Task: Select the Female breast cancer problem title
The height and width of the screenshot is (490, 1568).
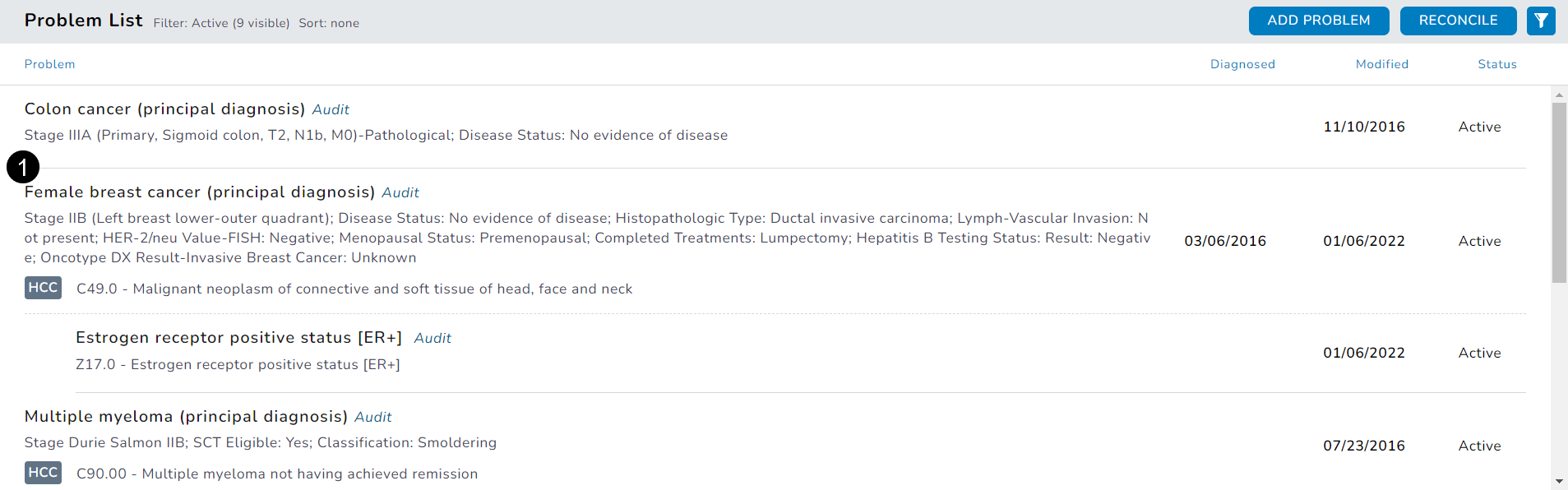Action: coord(199,192)
